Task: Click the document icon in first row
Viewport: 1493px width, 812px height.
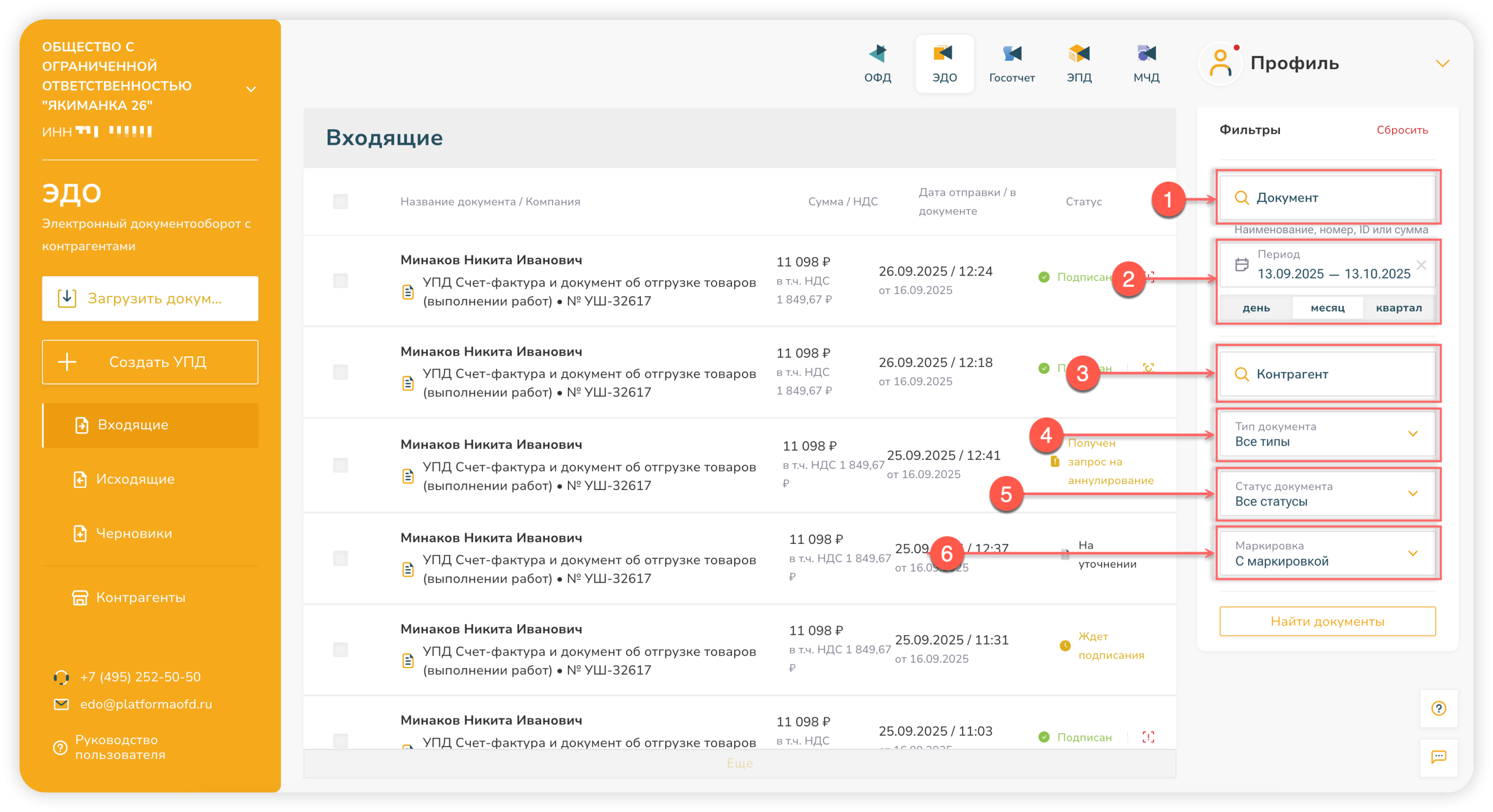Action: point(408,292)
